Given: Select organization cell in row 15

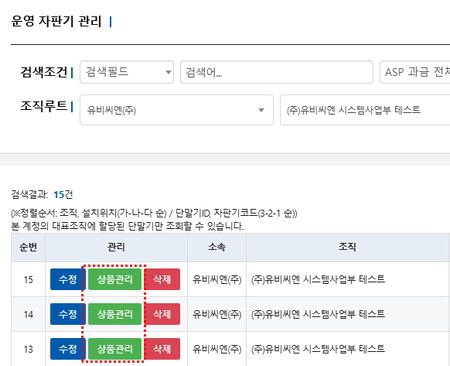Looking at the screenshot, I should [x=348, y=279].
